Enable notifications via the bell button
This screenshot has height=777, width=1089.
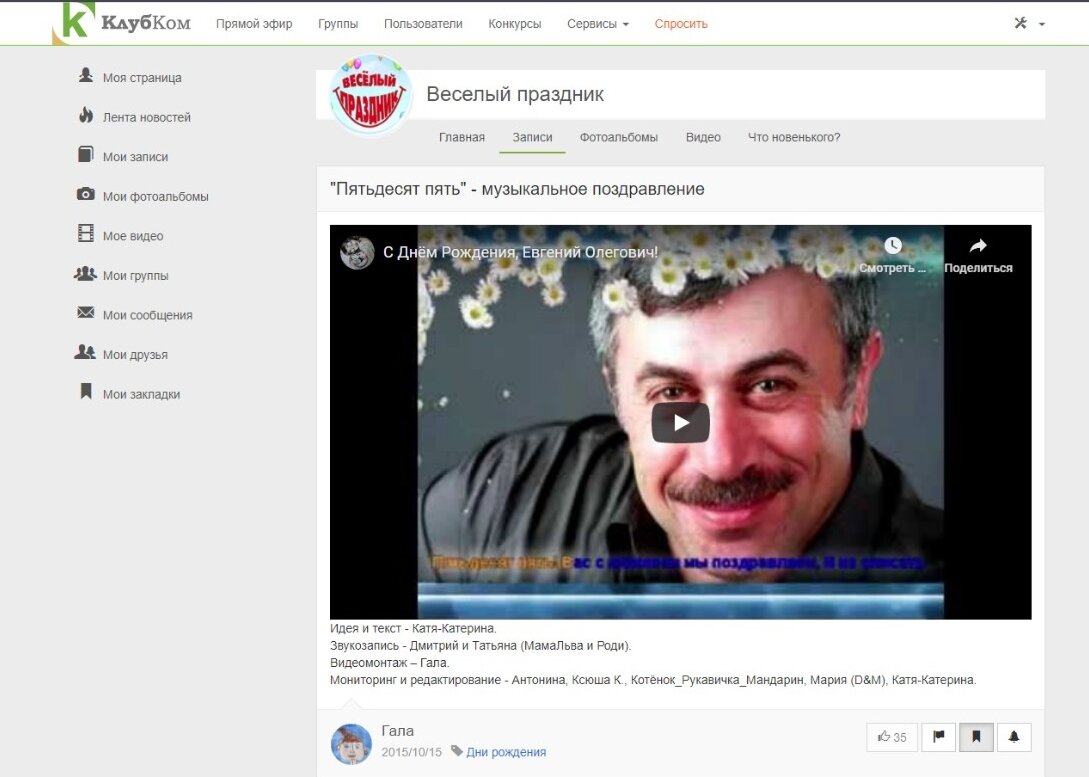pos(1013,736)
